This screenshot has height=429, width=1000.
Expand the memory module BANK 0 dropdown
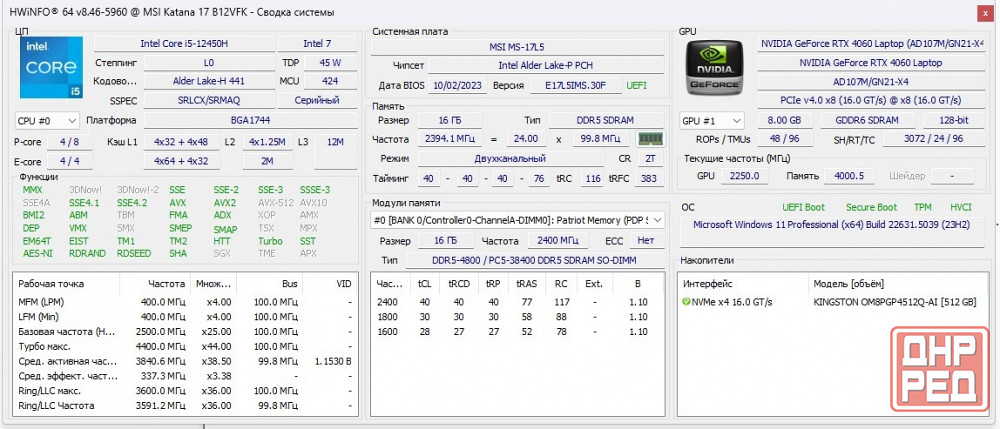pos(517,220)
